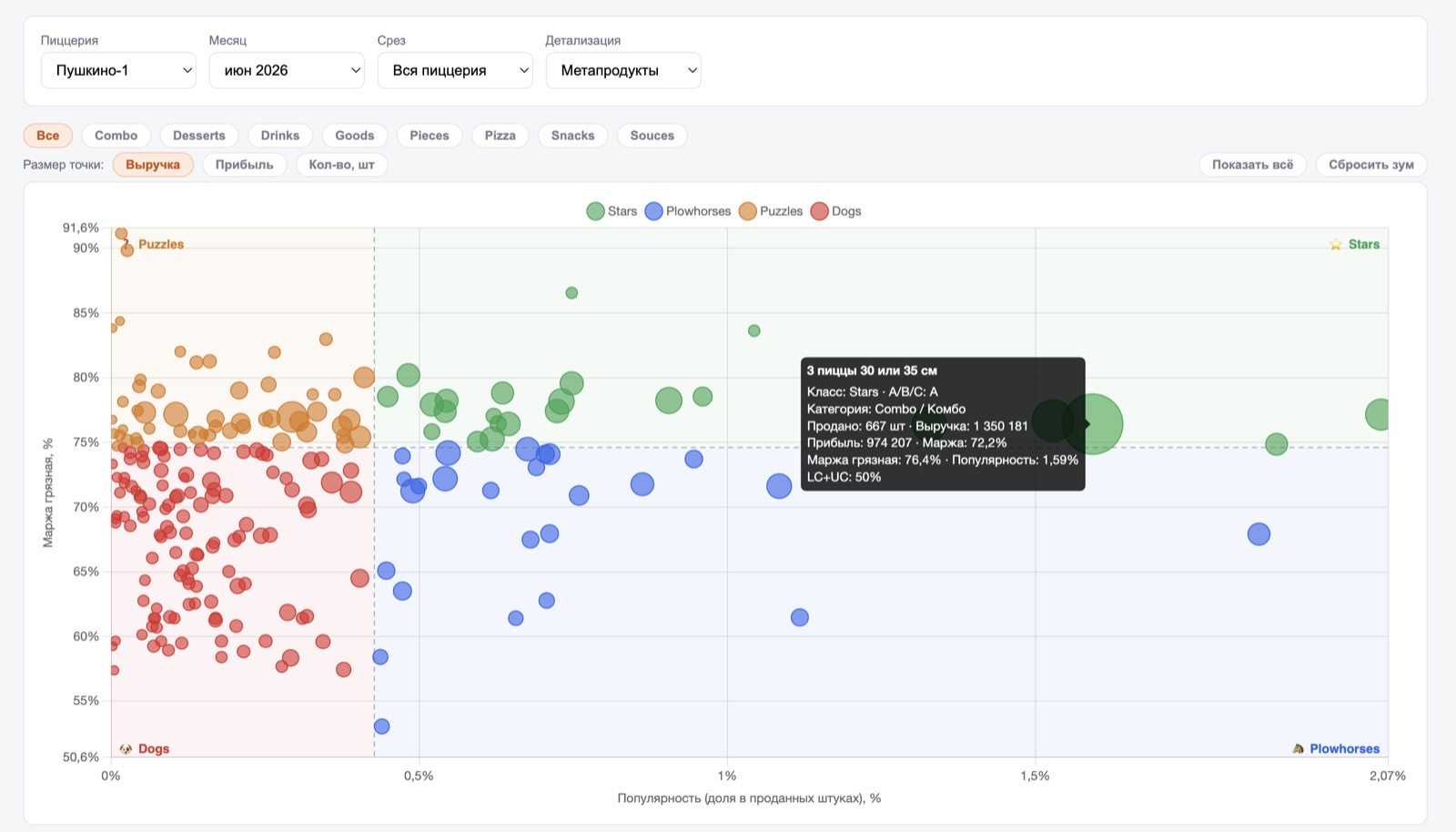This screenshot has width=1456, height=832.
Task: Open the Месяц dropdown showing июн 2026
Action: (287, 70)
